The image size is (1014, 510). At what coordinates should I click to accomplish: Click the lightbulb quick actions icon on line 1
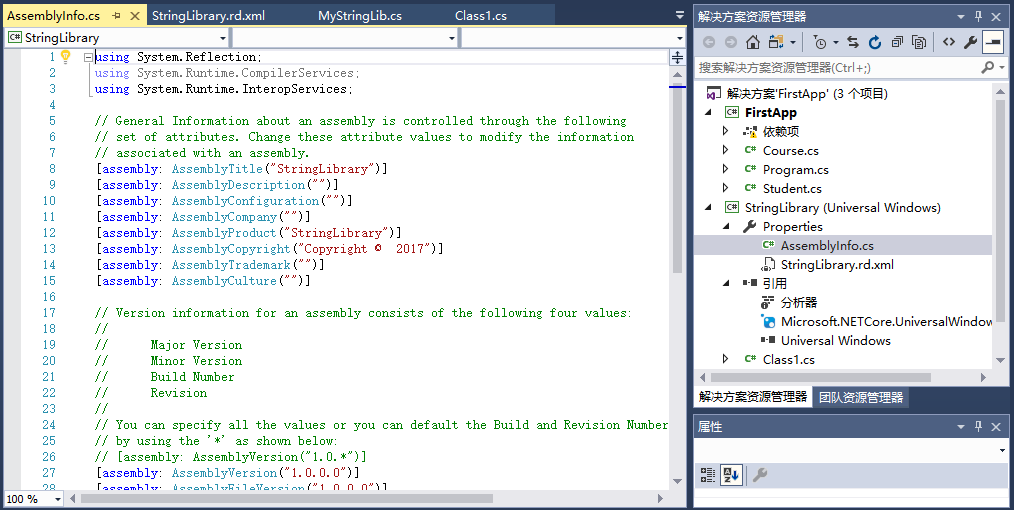click(x=66, y=57)
